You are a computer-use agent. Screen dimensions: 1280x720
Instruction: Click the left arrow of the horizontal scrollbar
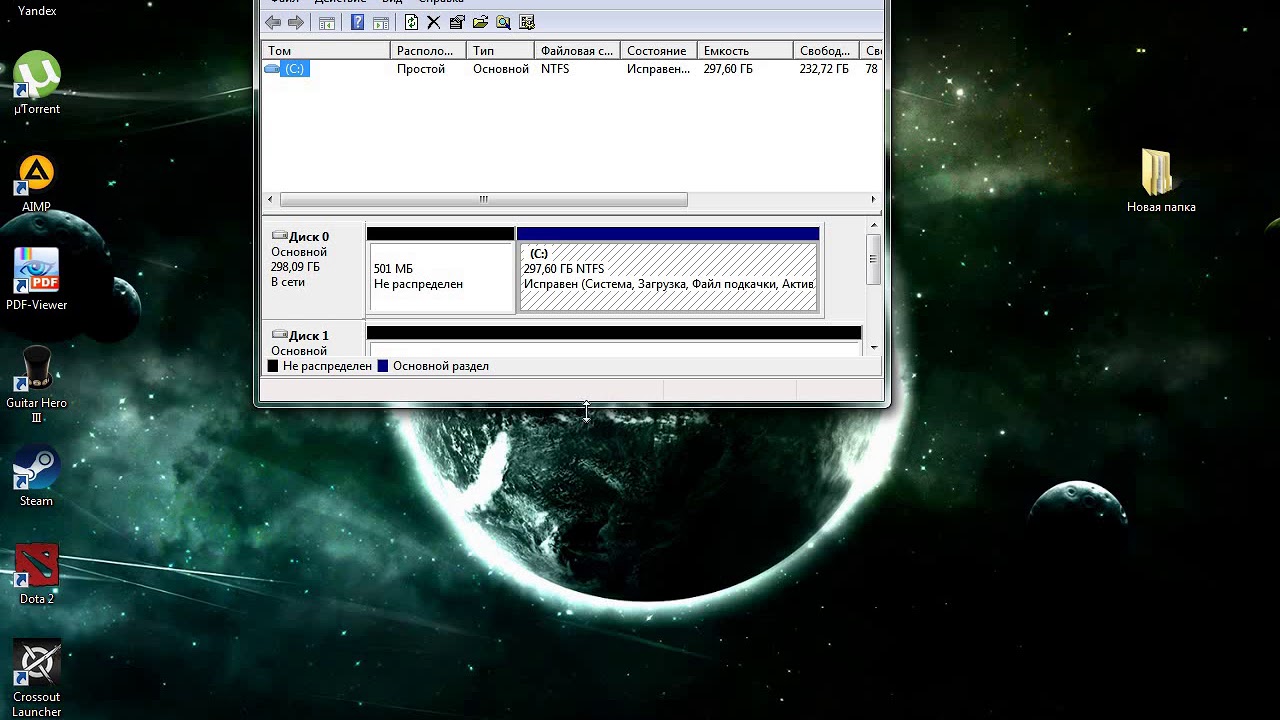[x=271, y=199]
